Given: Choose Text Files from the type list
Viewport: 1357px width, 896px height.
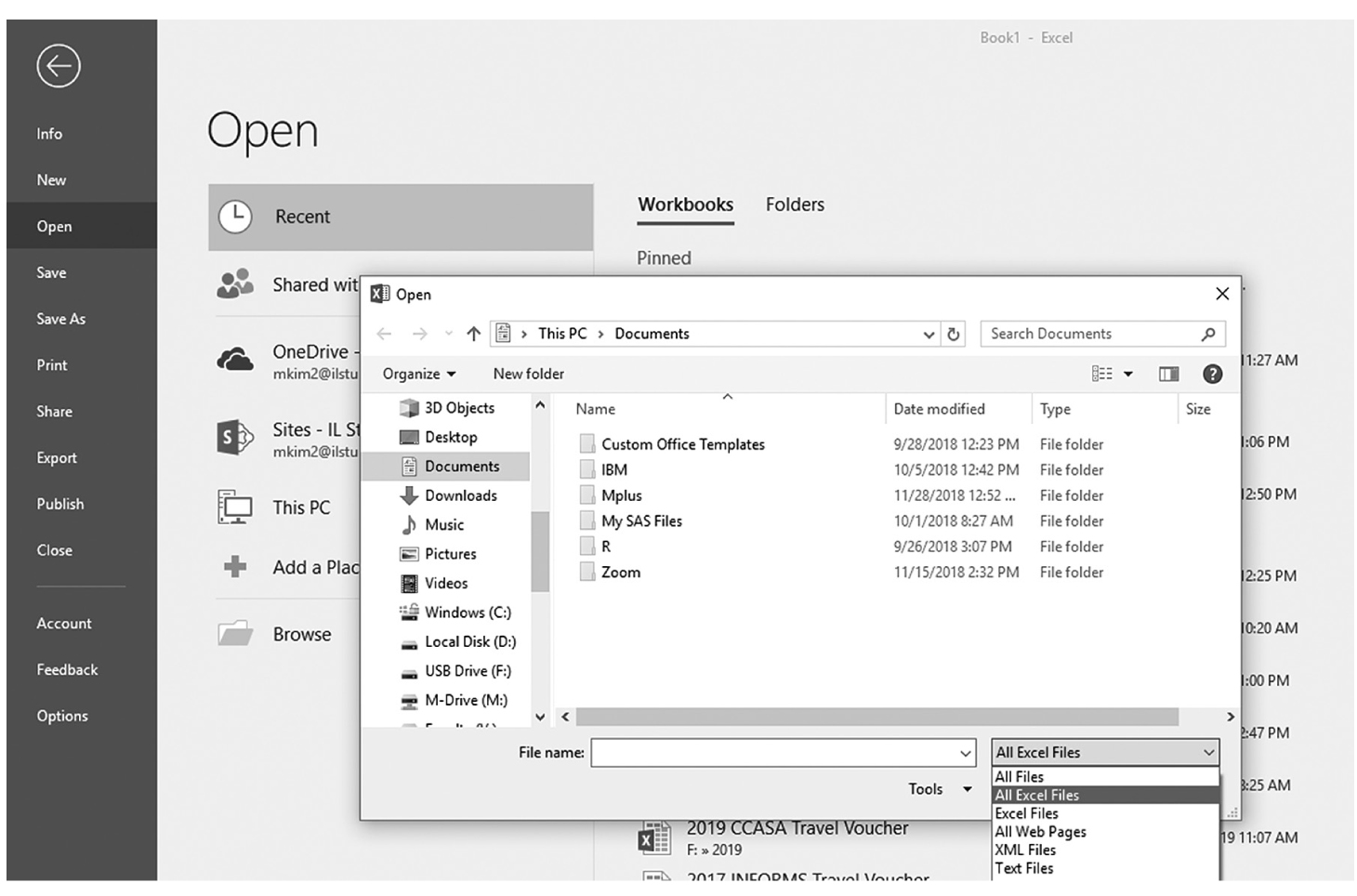Looking at the screenshot, I should click(1105, 868).
